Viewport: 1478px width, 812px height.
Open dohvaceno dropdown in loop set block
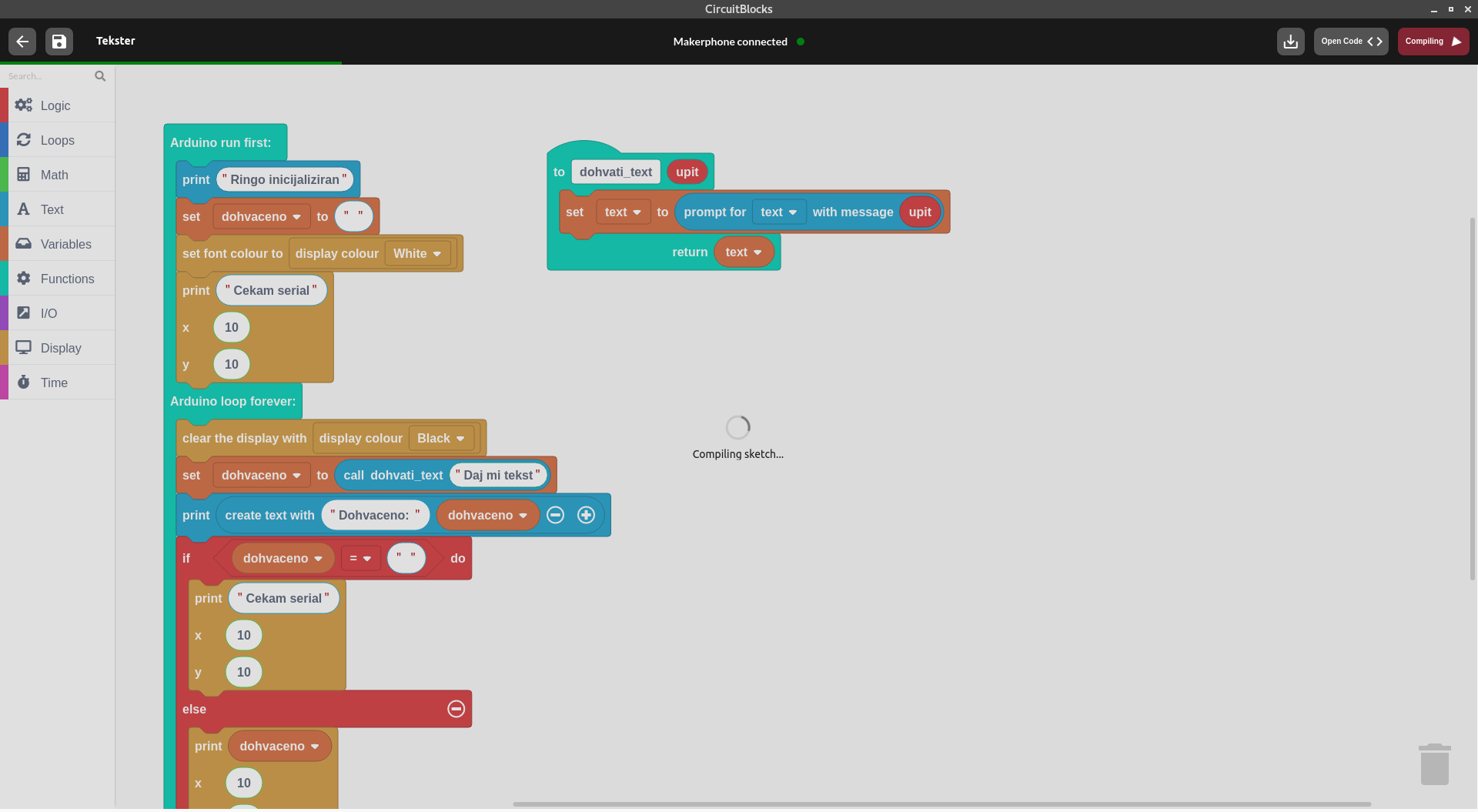pos(262,476)
